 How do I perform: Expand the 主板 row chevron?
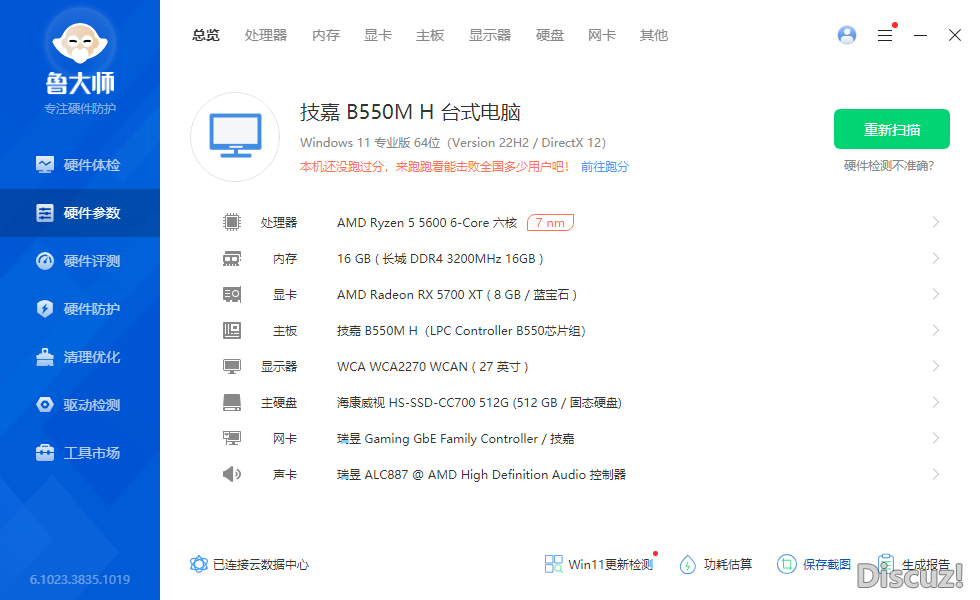[936, 330]
